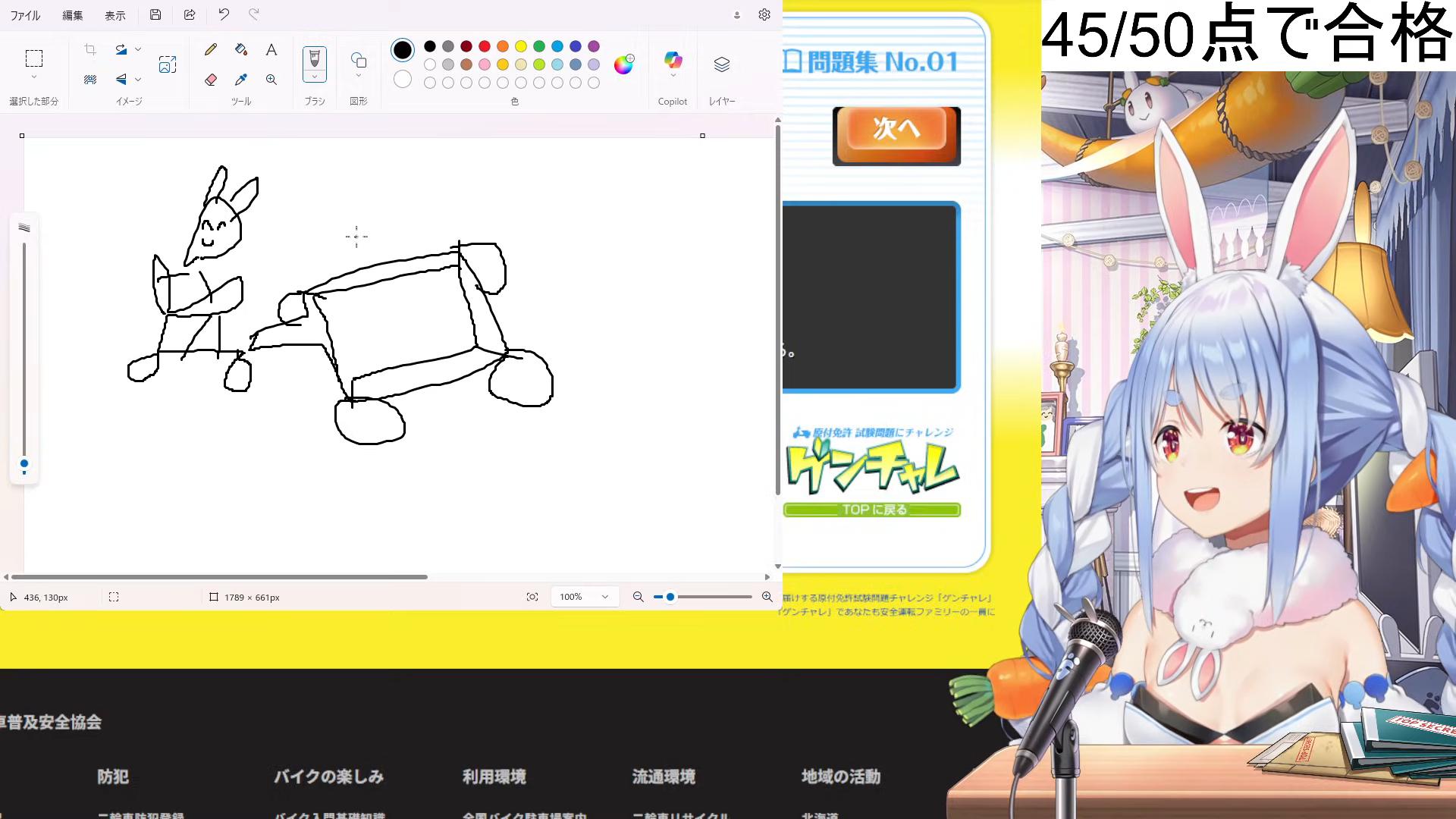
Task: Pick the Color picker eyedropper tool
Action: 241,80
